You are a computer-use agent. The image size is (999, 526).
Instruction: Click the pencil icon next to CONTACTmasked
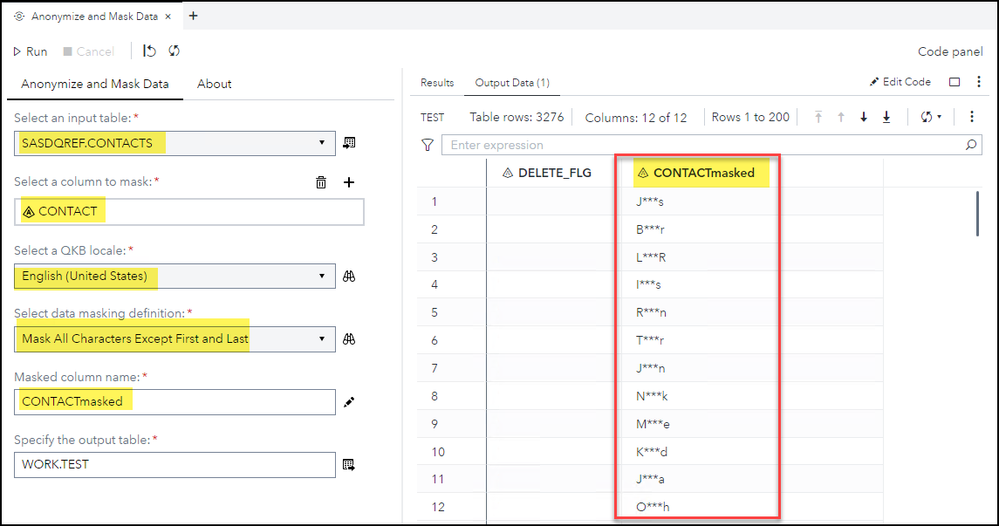(349, 402)
